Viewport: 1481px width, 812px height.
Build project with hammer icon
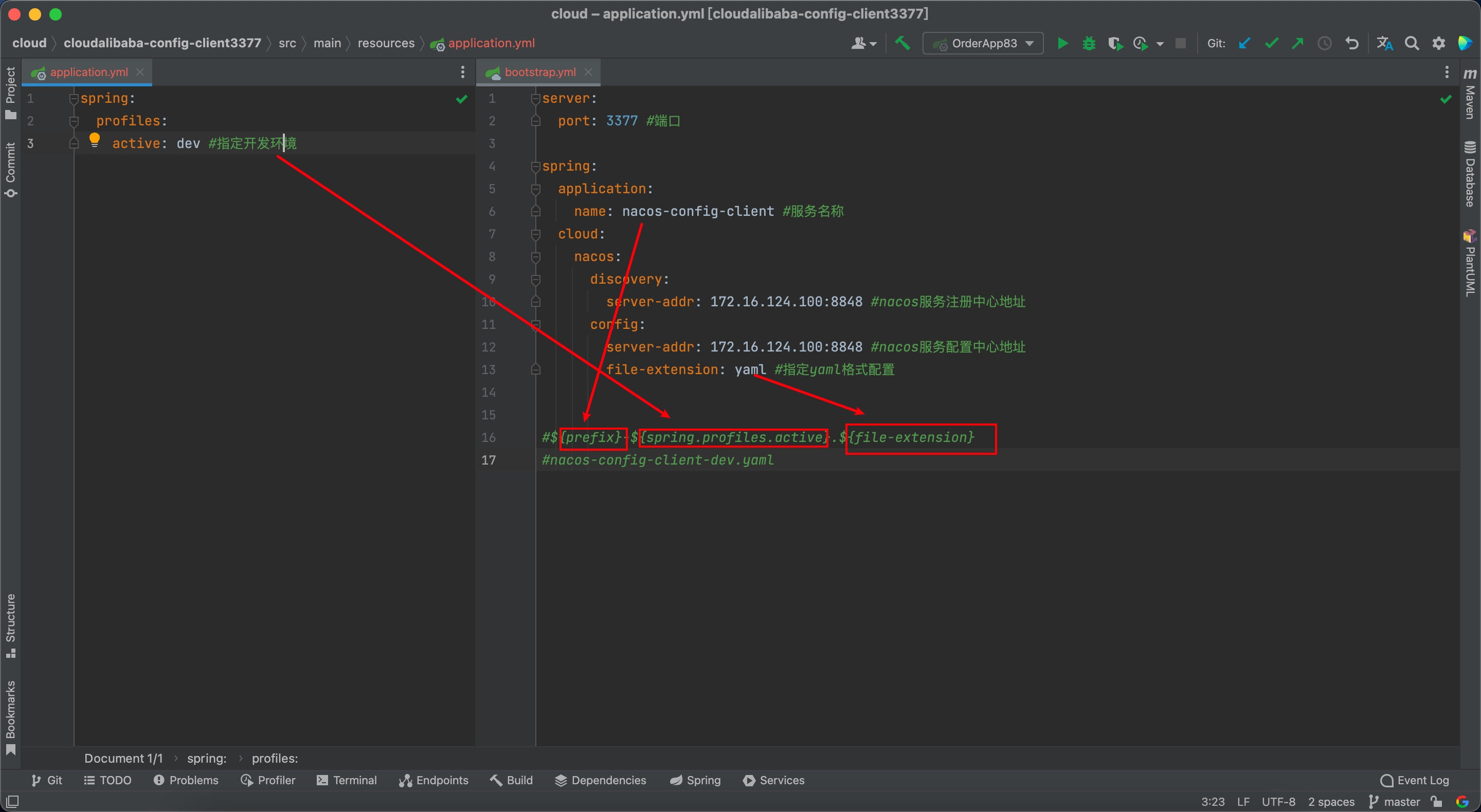point(902,43)
